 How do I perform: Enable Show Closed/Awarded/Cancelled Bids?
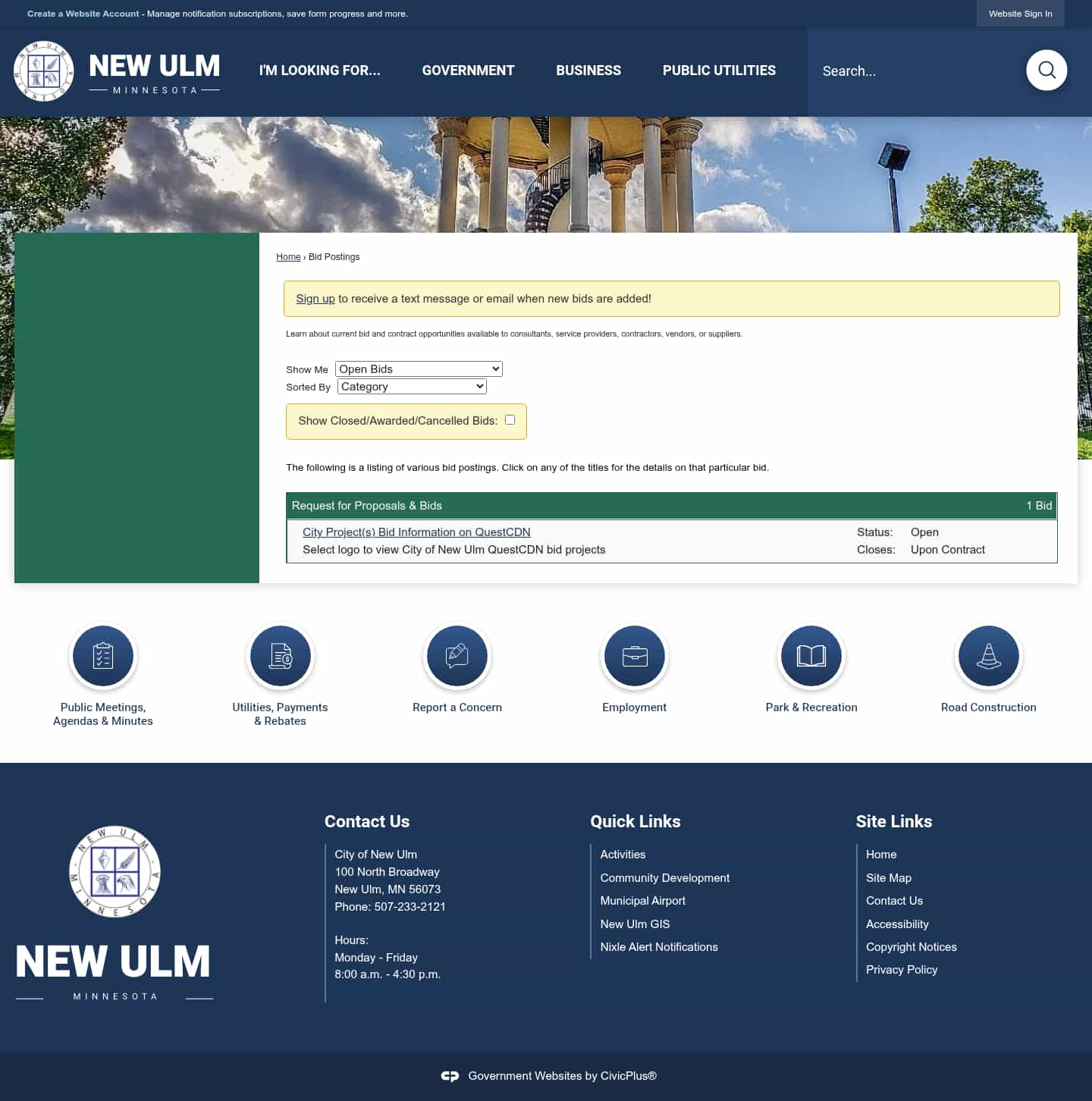coord(509,419)
